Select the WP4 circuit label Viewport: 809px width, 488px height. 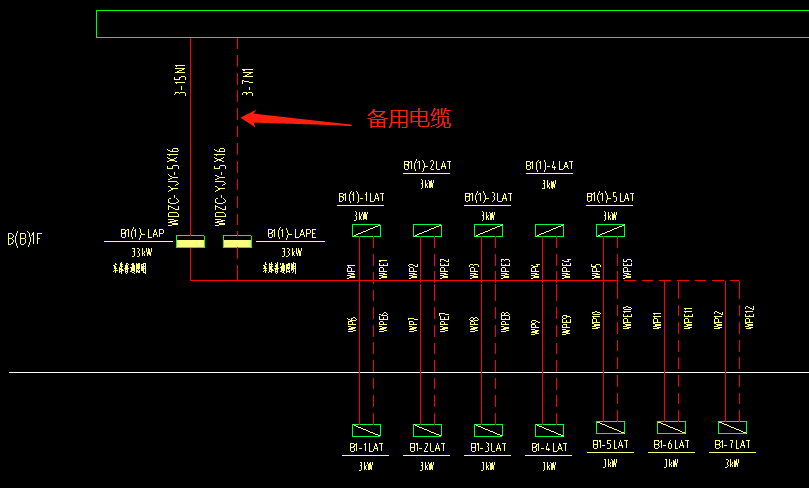tap(535, 271)
